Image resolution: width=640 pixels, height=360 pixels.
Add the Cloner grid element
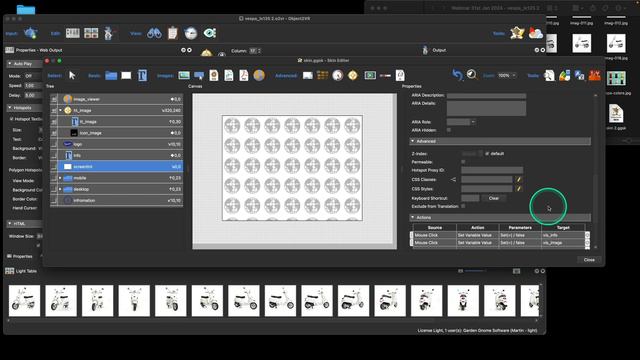[322, 76]
